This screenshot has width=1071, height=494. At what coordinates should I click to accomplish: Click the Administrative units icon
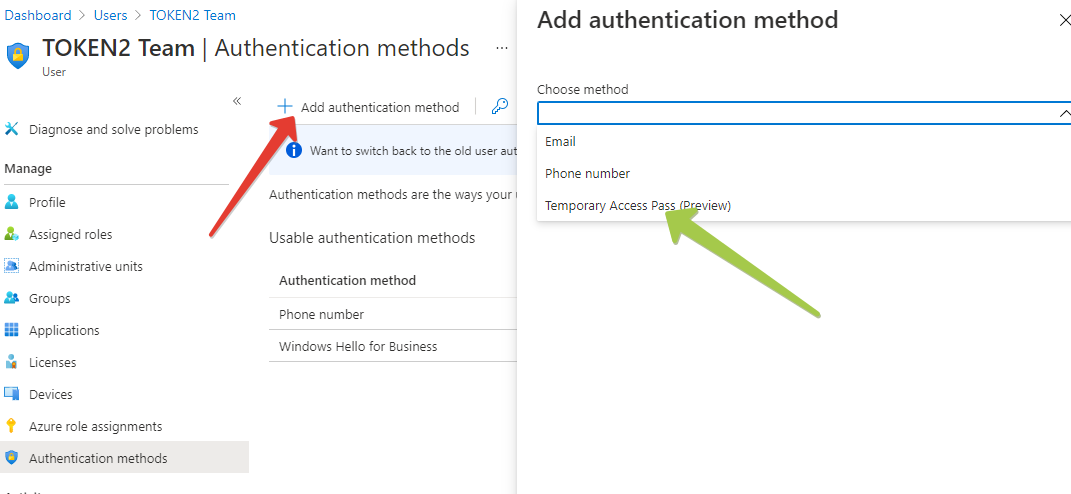point(12,266)
